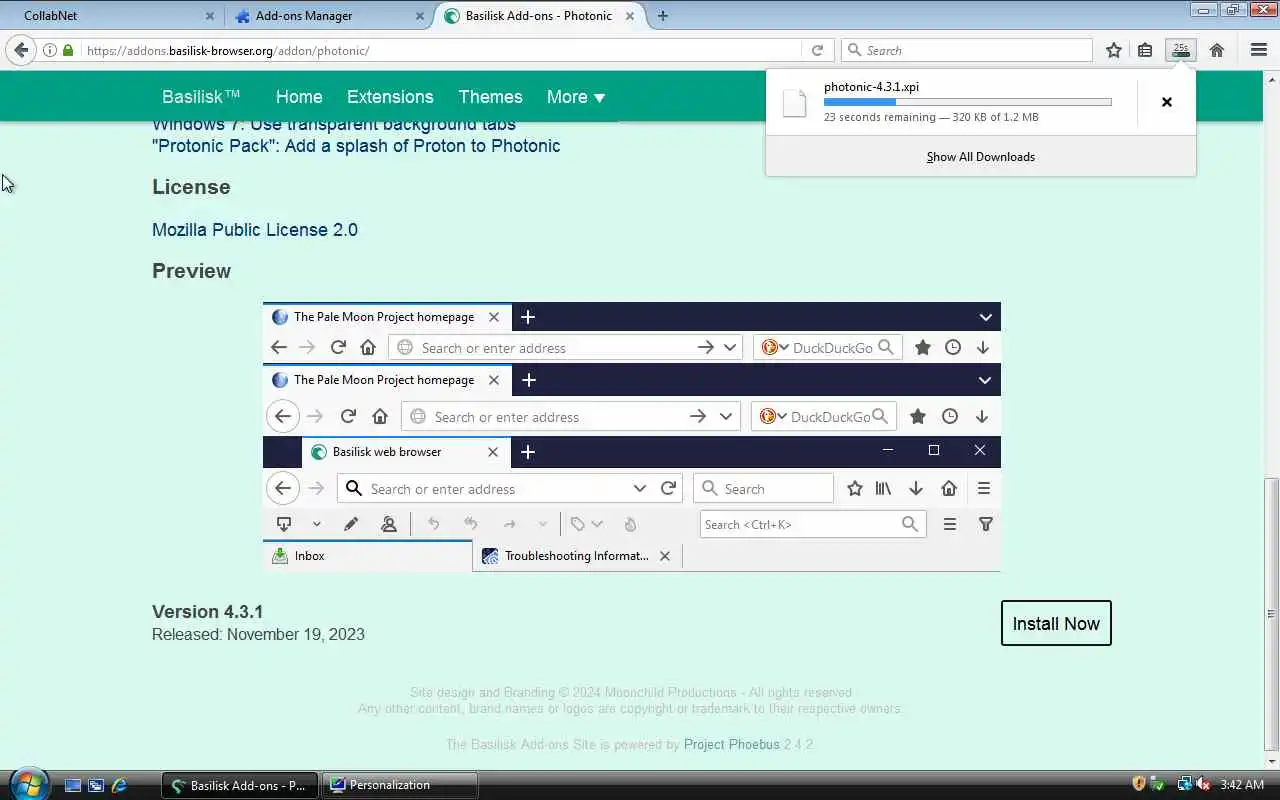The image size is (1280, 800).
Task: Switch to Basilisk Add-ons taskbar button
Action: pyautogui.click(x=240, y=785)
